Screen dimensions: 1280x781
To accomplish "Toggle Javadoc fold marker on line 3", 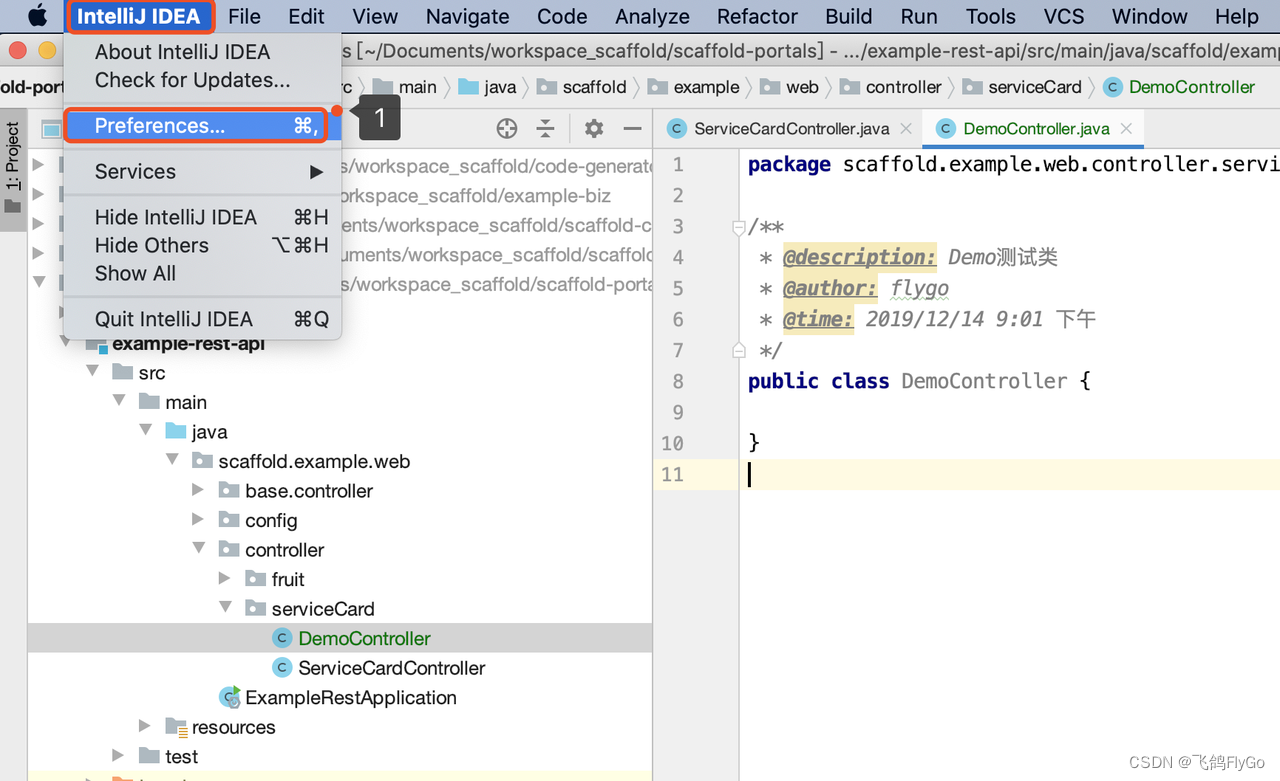I will click(739, 228).
